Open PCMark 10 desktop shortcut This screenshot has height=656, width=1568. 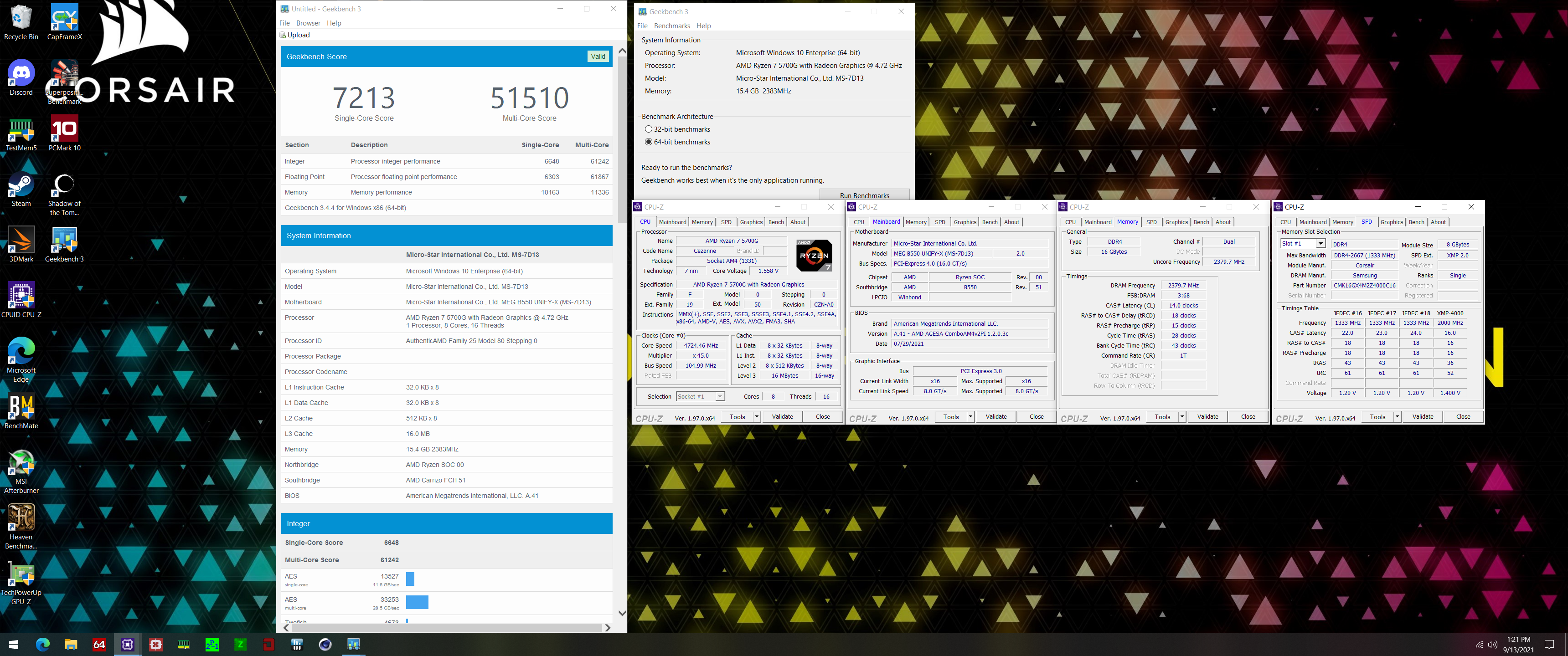65,133
